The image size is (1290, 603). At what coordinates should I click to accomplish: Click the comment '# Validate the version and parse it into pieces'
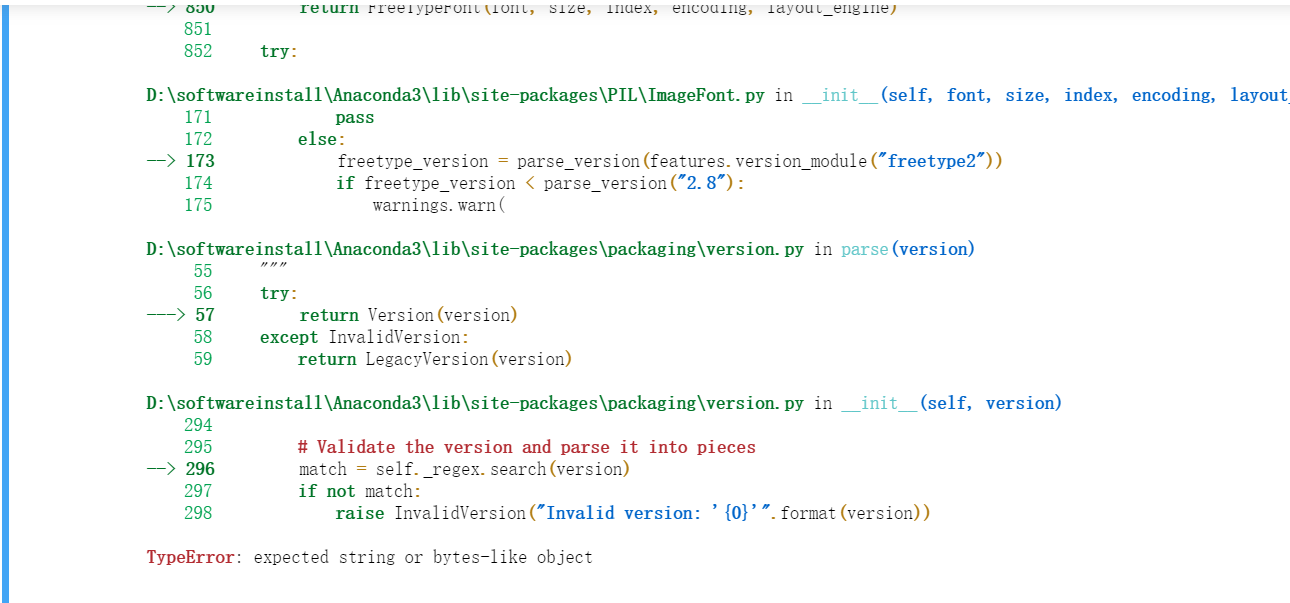tap(527, 447)
